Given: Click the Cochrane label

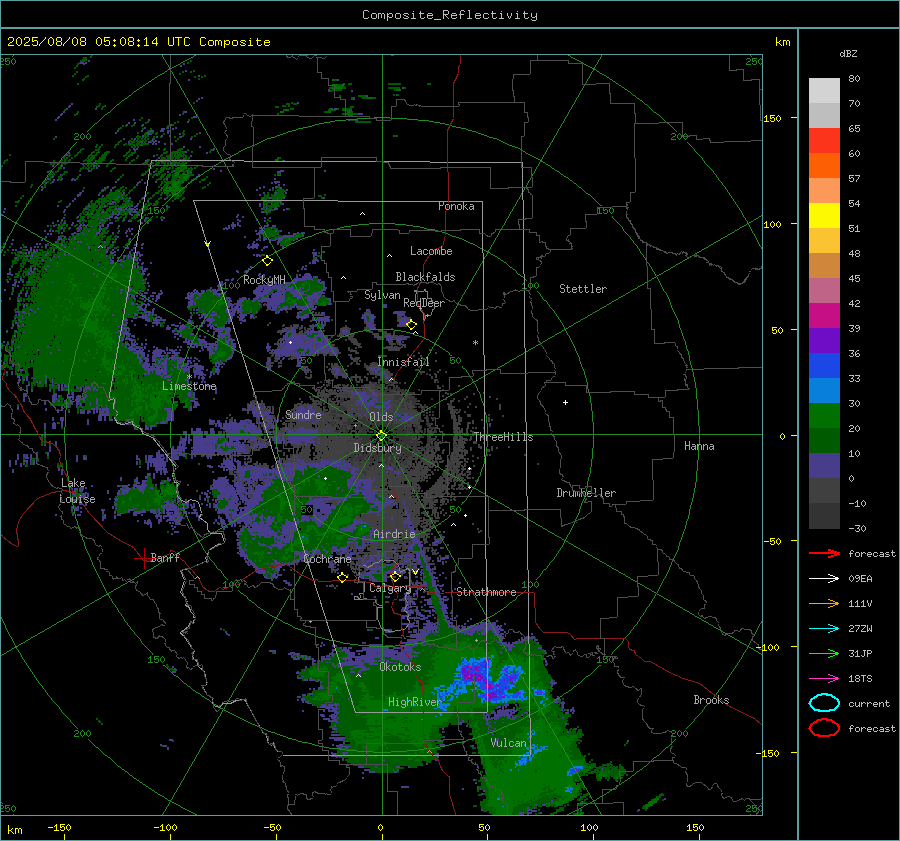Looking at the screenshot, I should pos(327,559).
